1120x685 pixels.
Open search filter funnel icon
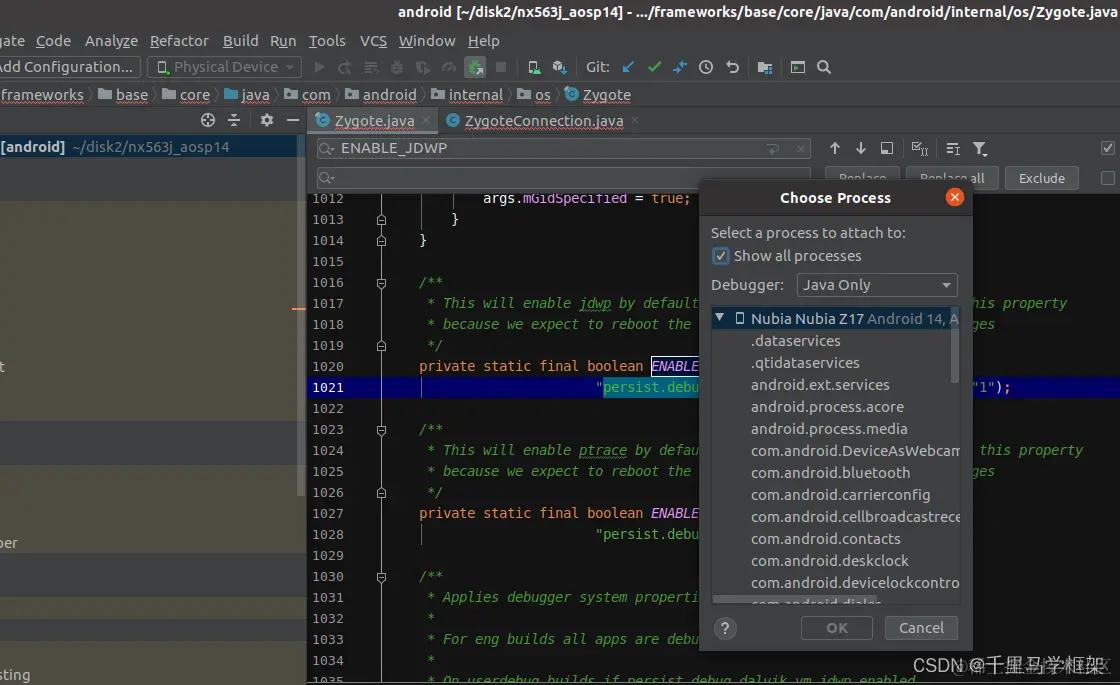pyautogui.click(x=980, y=148)
